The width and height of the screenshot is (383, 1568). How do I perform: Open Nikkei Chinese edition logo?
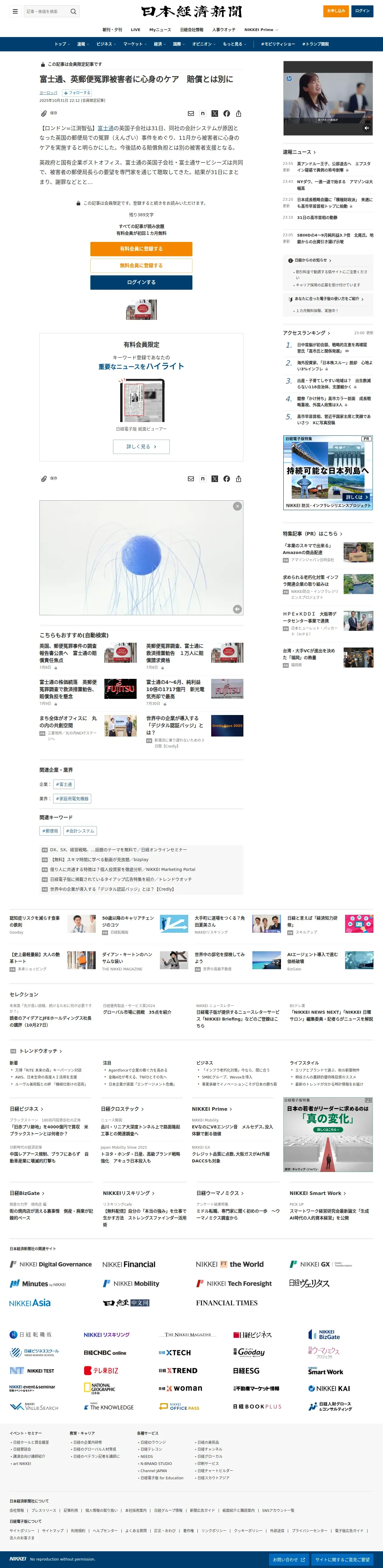(126, 1302)
